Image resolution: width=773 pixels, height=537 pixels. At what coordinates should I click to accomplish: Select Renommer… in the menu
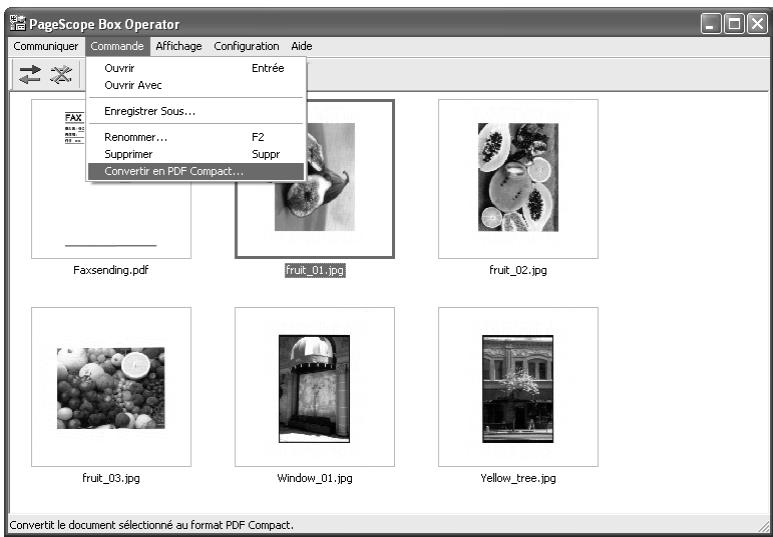[x=196, y=138]
